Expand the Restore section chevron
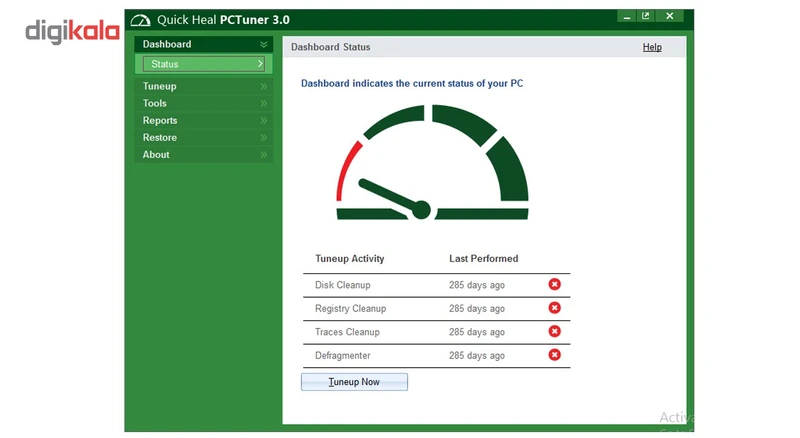The image size is (800, 438). tap(264, 138)
